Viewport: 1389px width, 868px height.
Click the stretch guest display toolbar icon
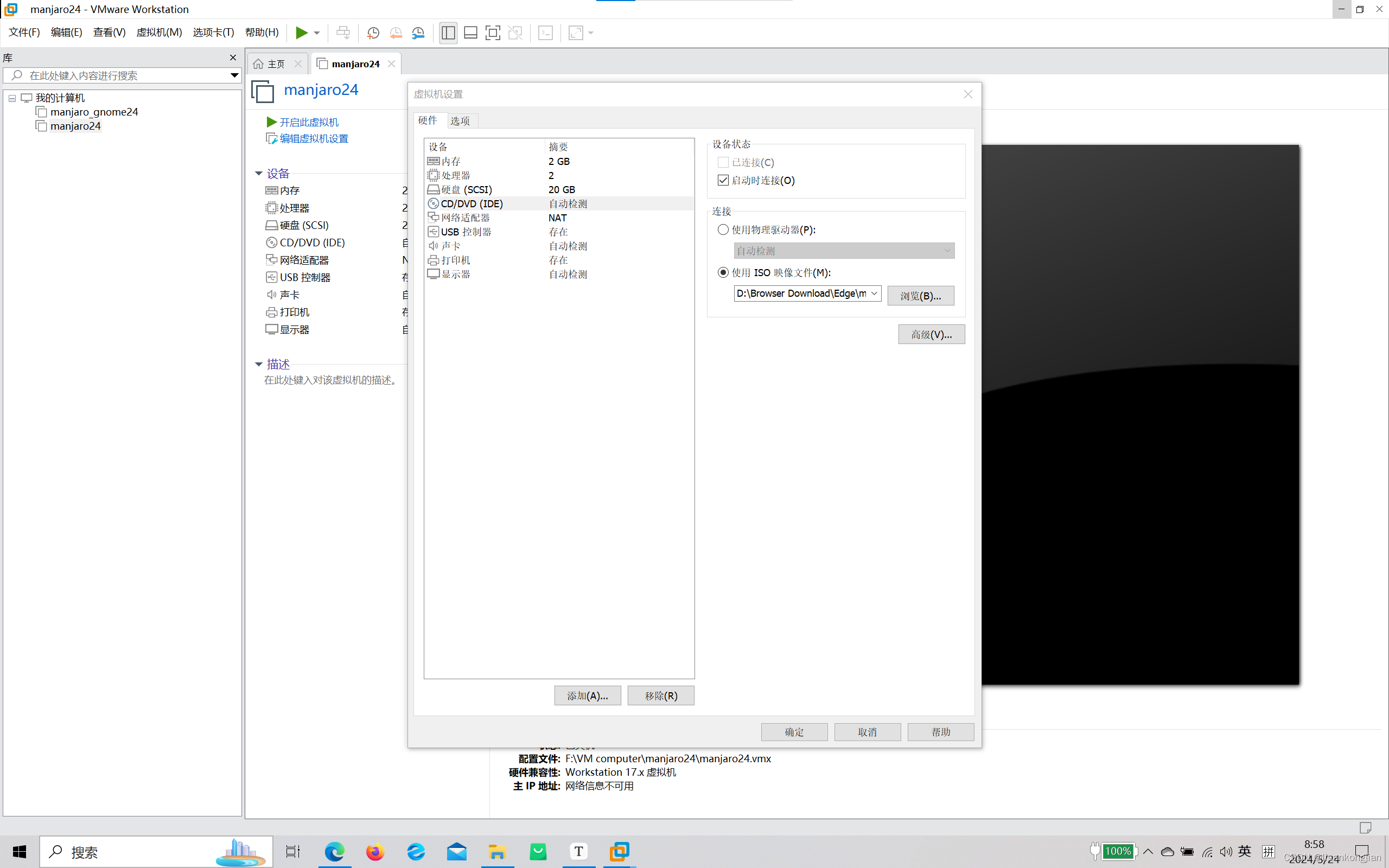pyautogui.click(x=576, y=33)
